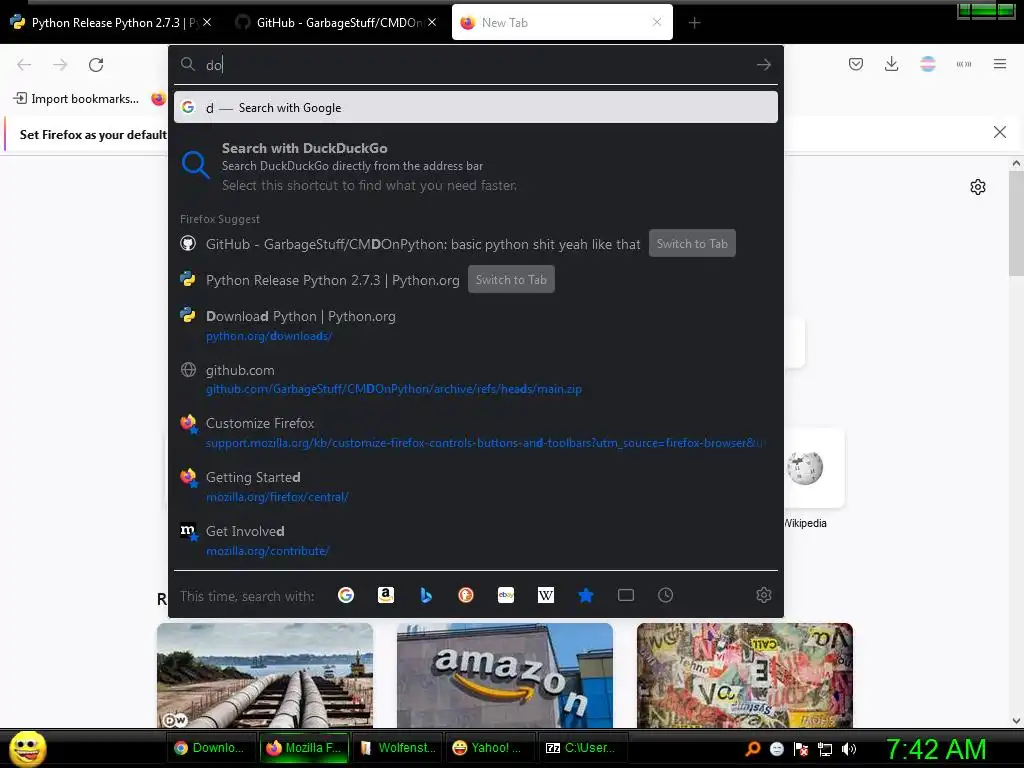Open the colorful collage story thumbnail
1024x768 pixels.
click(x=744, y=675)
